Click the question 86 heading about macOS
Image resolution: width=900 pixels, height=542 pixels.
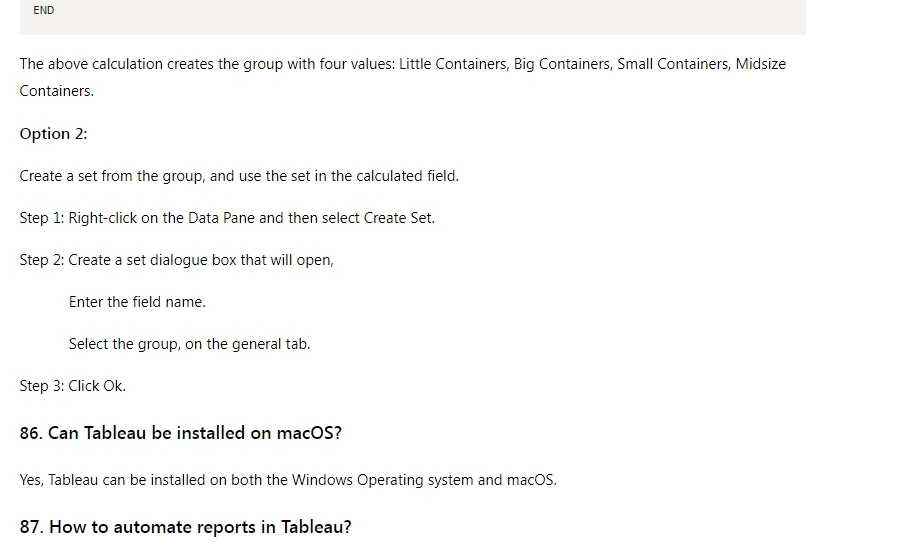point(180,433)
